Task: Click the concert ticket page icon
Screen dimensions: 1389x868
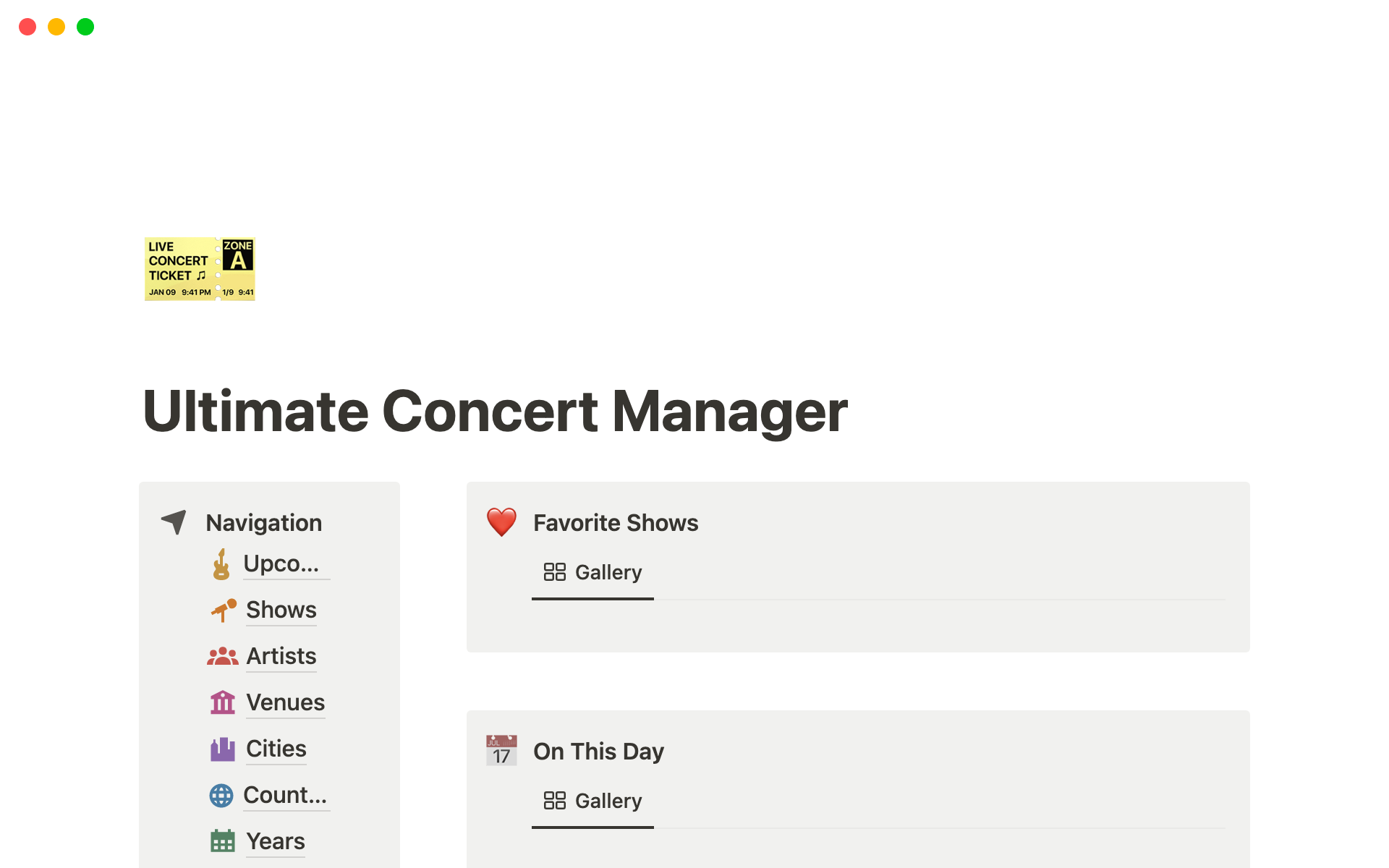Action: coord(200,269)
